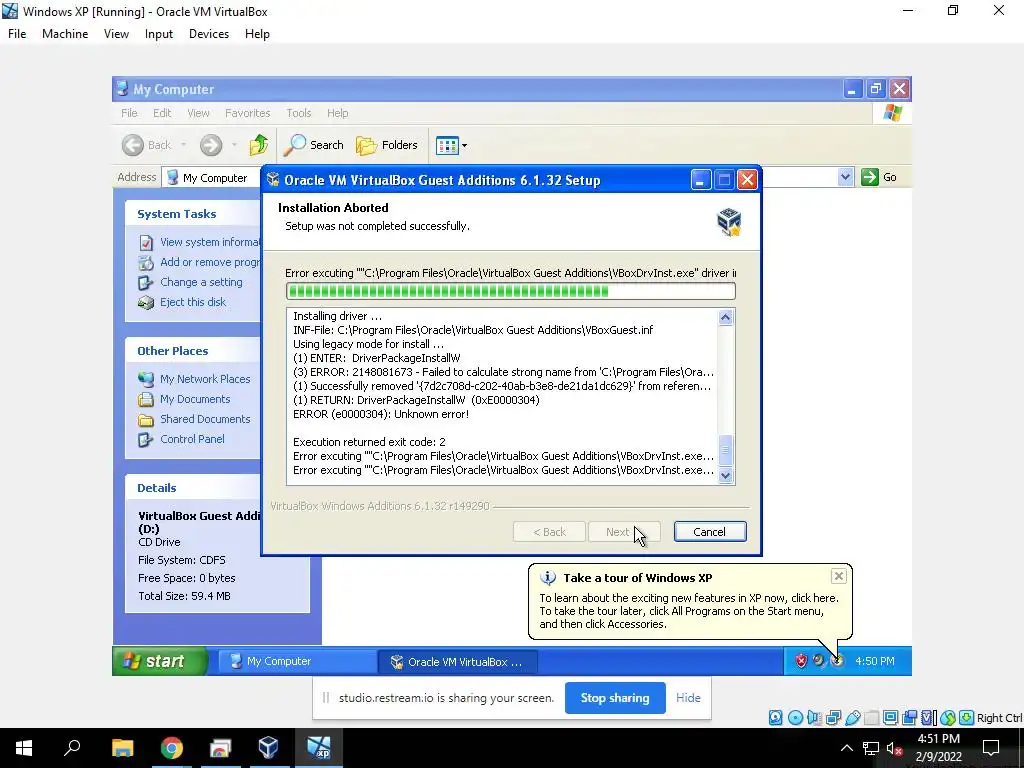Click the shared folders status icon

point(871,718)
